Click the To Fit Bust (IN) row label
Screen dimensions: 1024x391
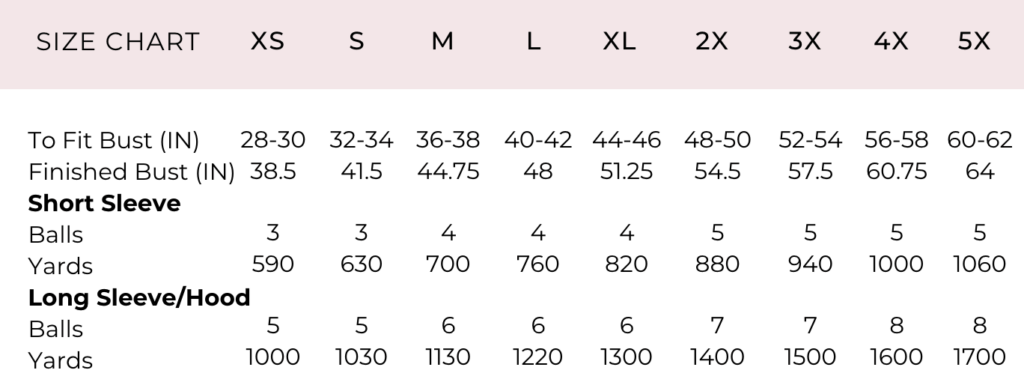pyautogui.click(x=114, y=140)
